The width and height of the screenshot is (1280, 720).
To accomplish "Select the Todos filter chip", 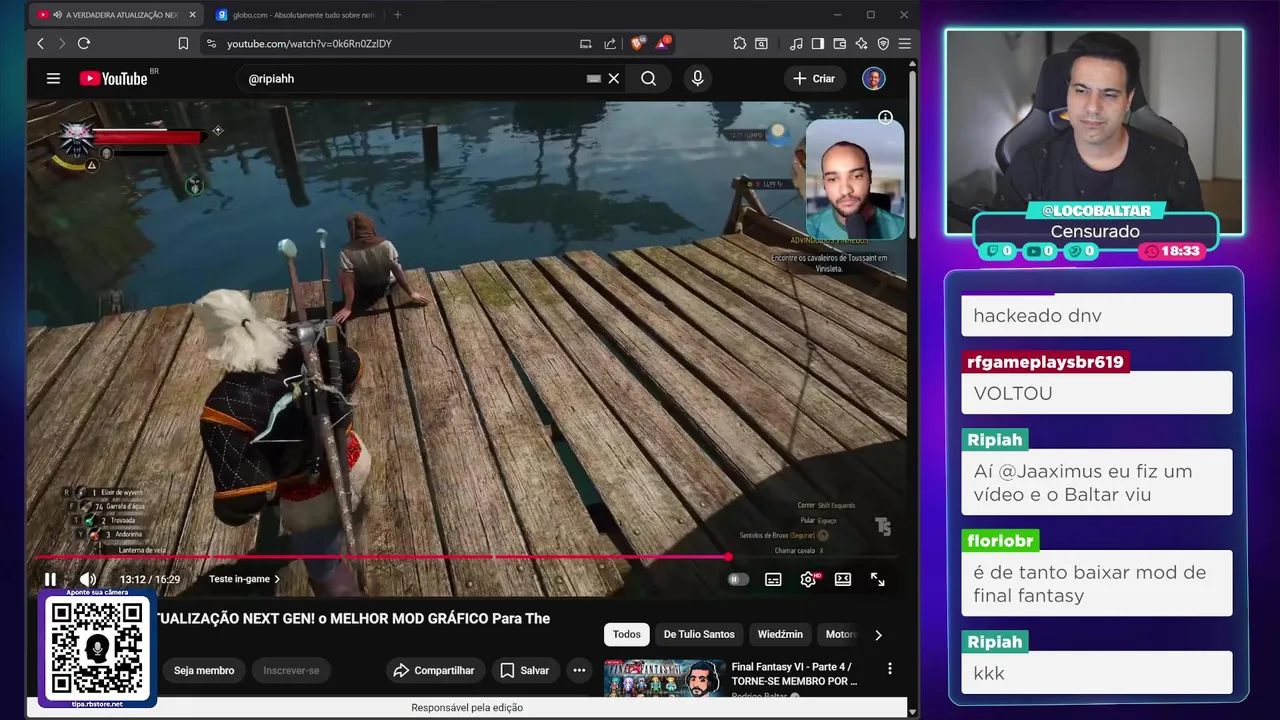I will [x=627, y=634].
